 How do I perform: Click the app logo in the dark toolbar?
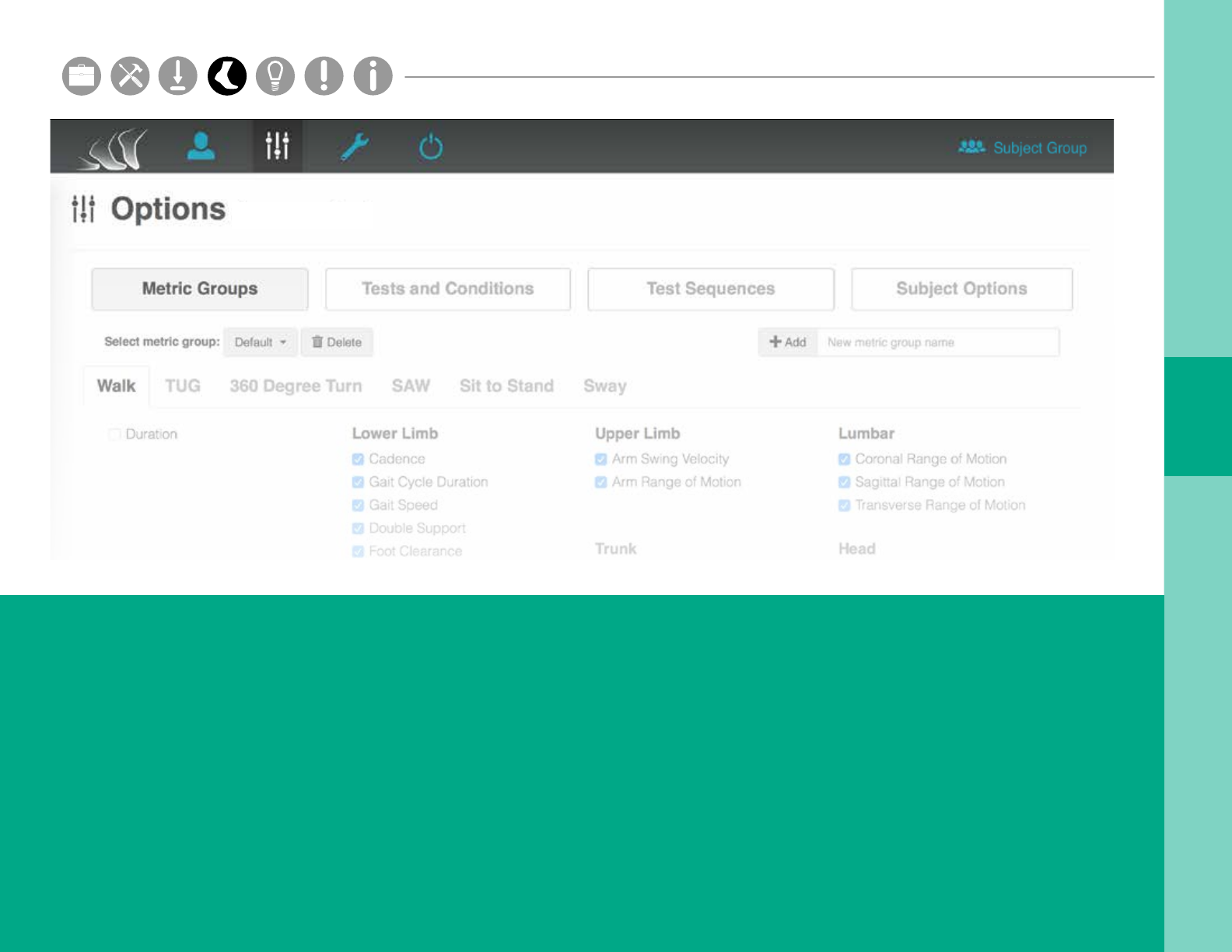click(113, 148)
